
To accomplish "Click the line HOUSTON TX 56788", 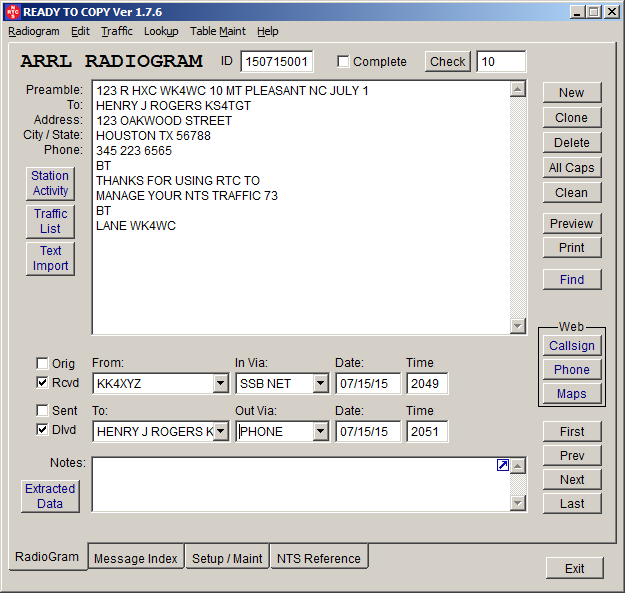I will [x=153, y=135].
